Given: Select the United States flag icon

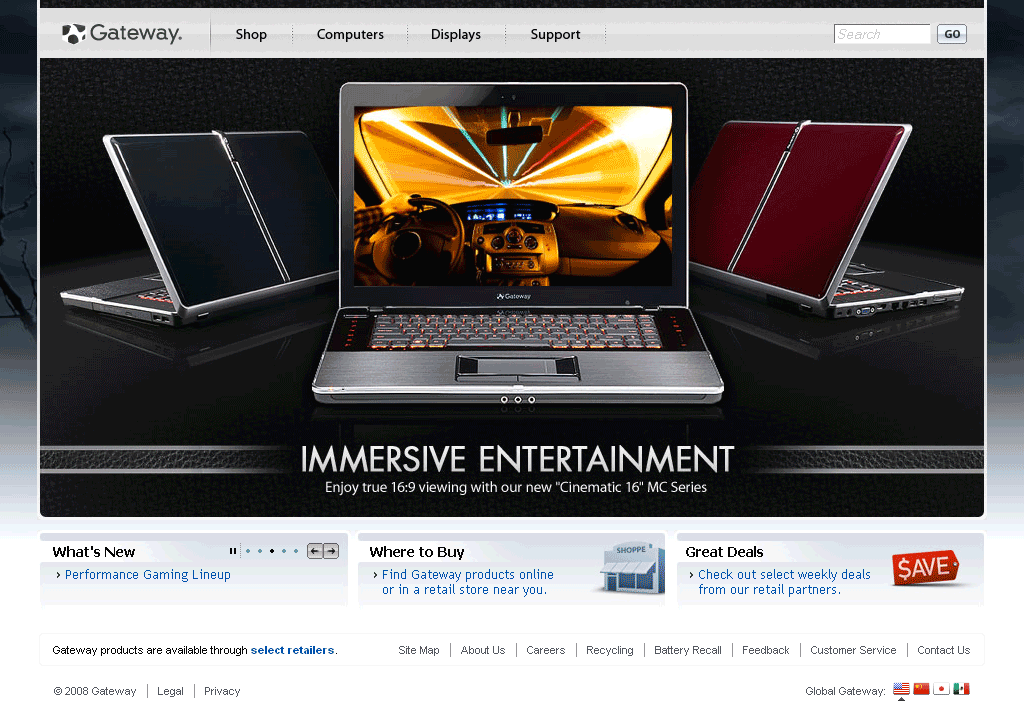Looking at the screenshot, I should tap(901, 689).
